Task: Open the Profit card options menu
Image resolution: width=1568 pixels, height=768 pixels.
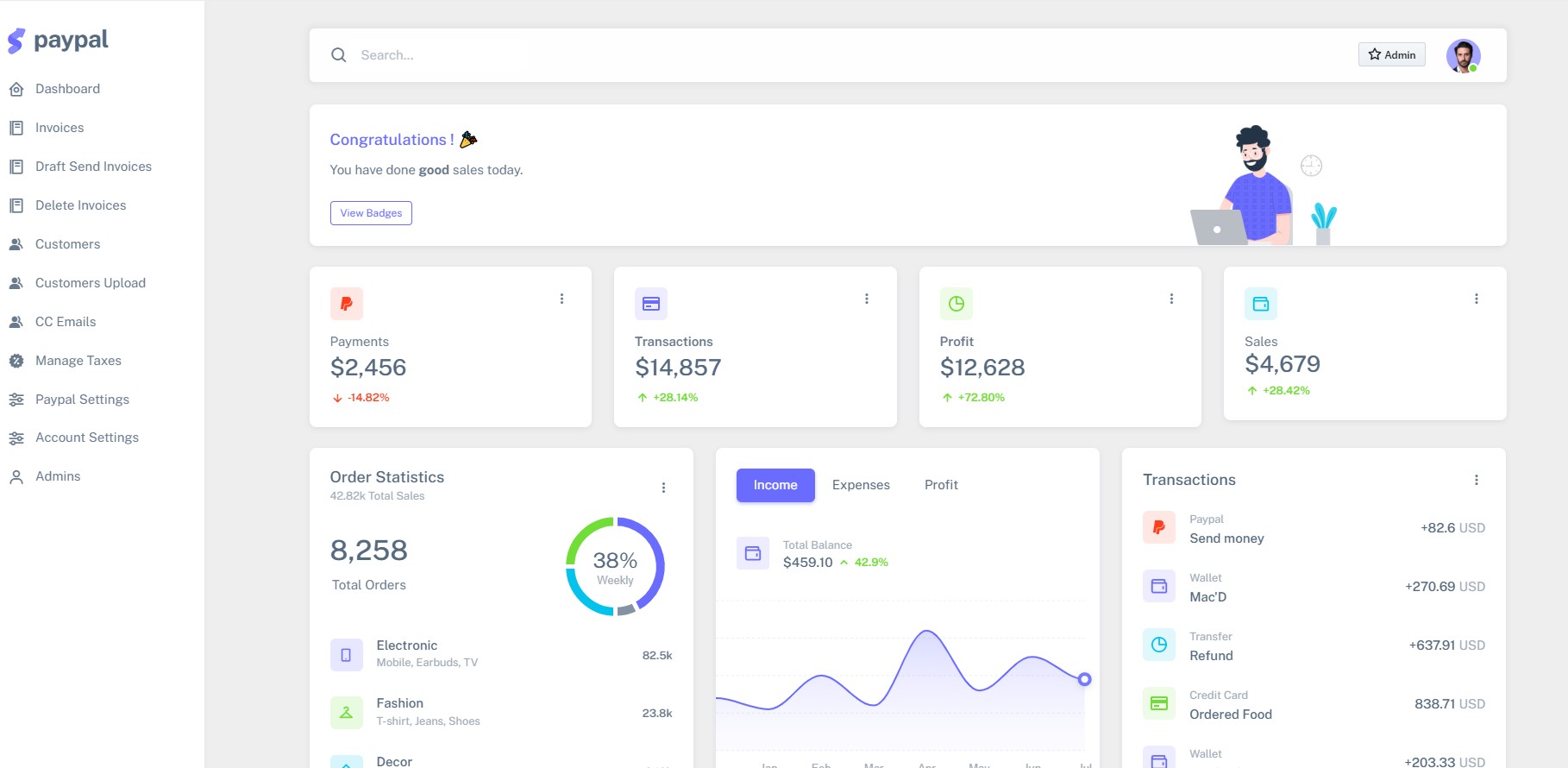Action: (1171, 299)
